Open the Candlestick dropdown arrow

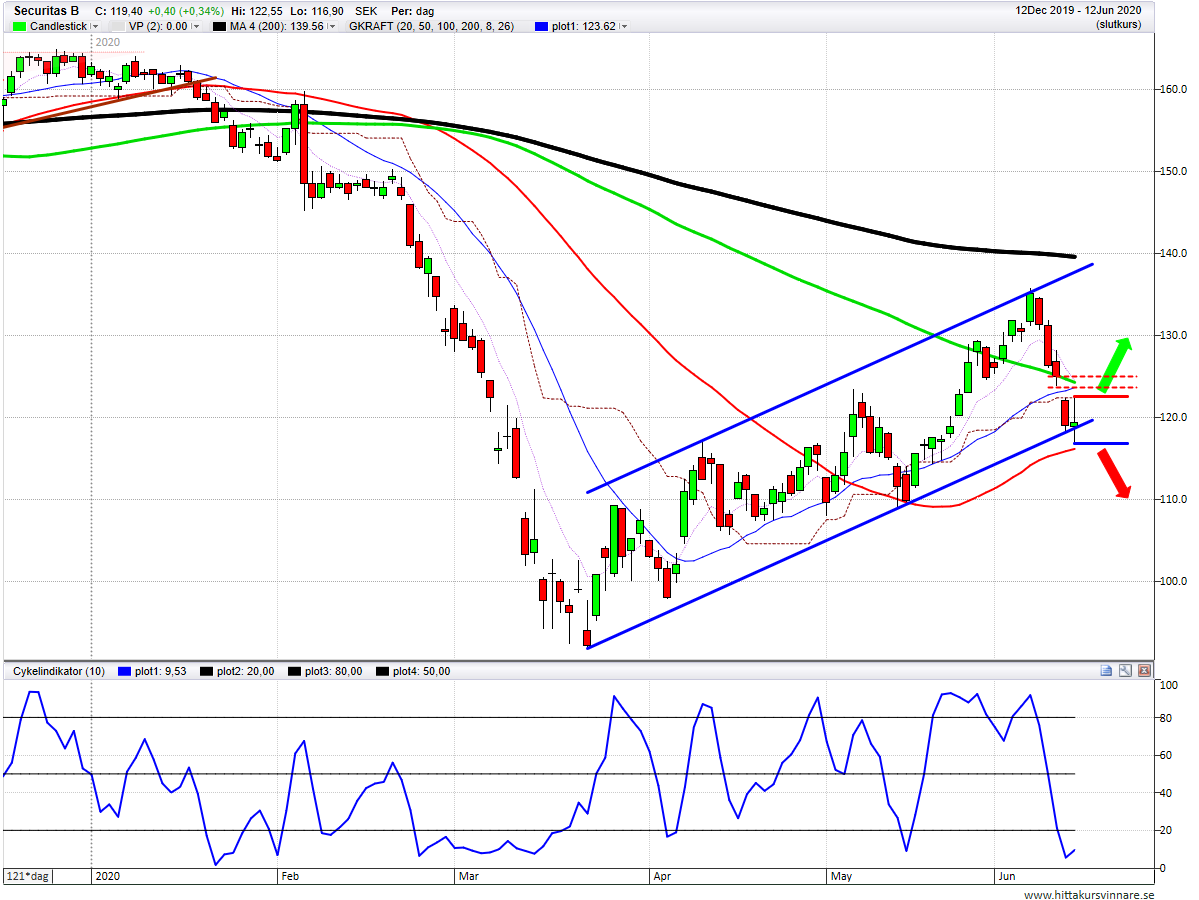[x=95, y=26]
